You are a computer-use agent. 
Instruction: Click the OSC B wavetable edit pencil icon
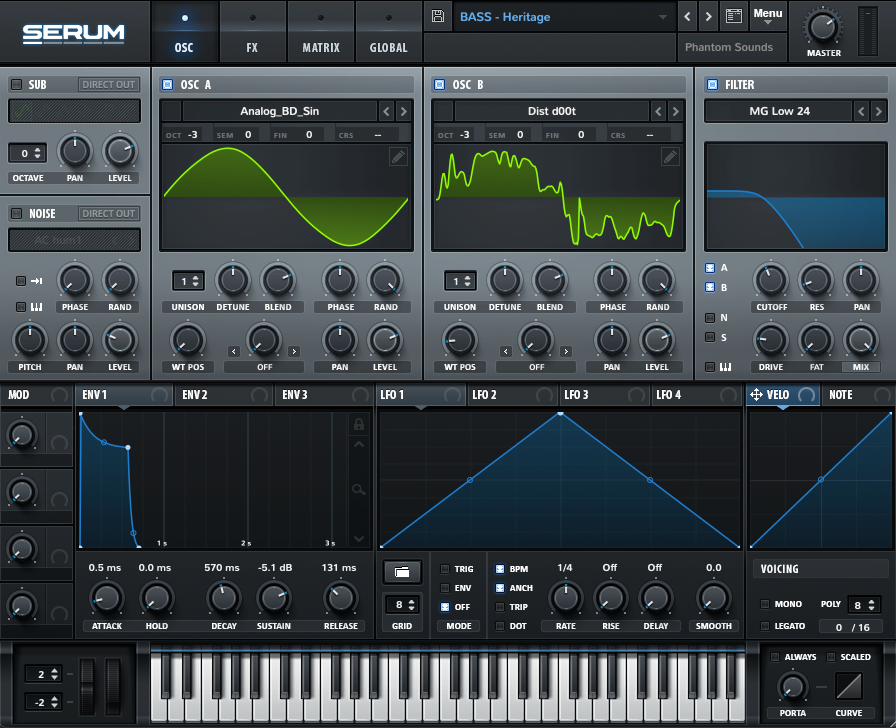(x=670, y=156)
